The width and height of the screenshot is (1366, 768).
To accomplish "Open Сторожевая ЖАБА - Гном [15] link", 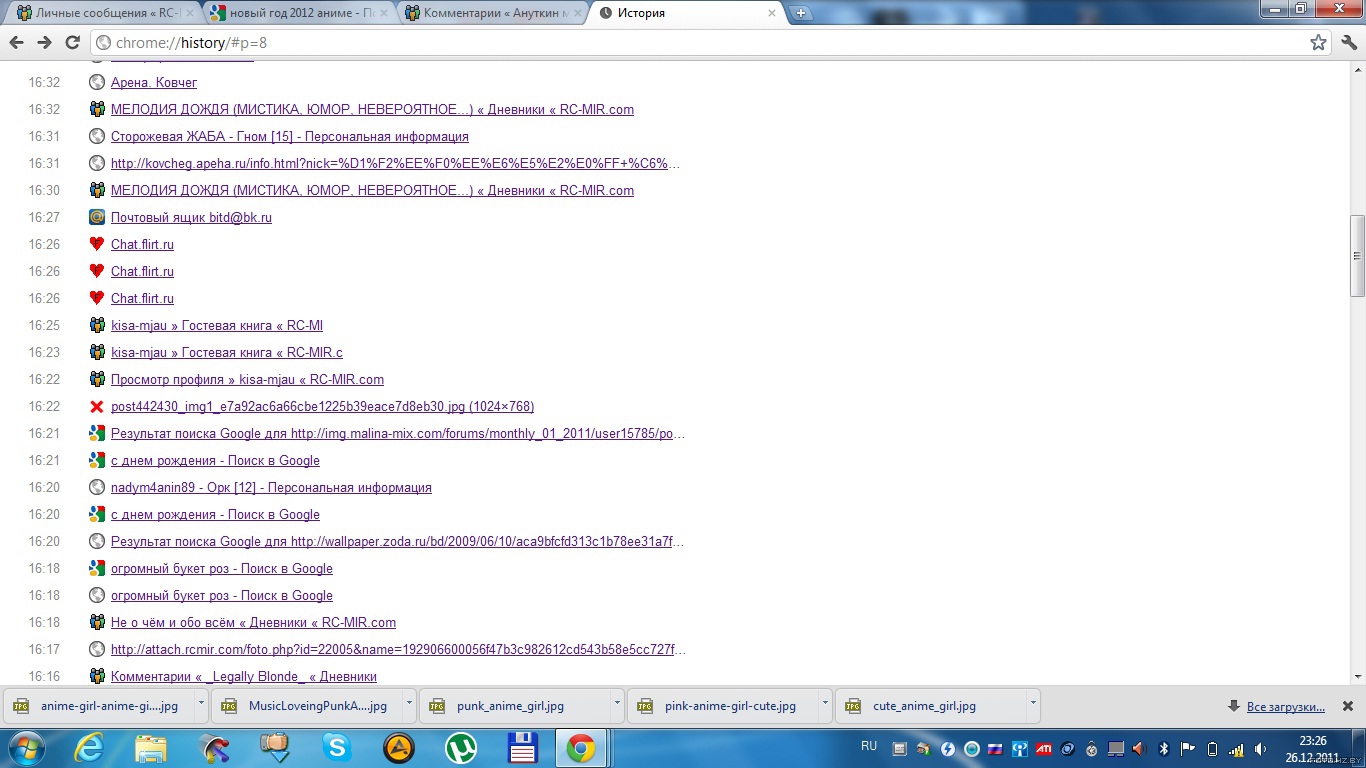I will coord(290,137).
